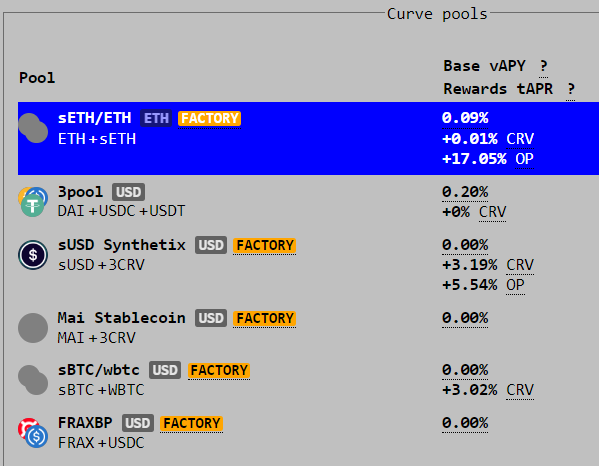Click the 3pool token icon

33,202
